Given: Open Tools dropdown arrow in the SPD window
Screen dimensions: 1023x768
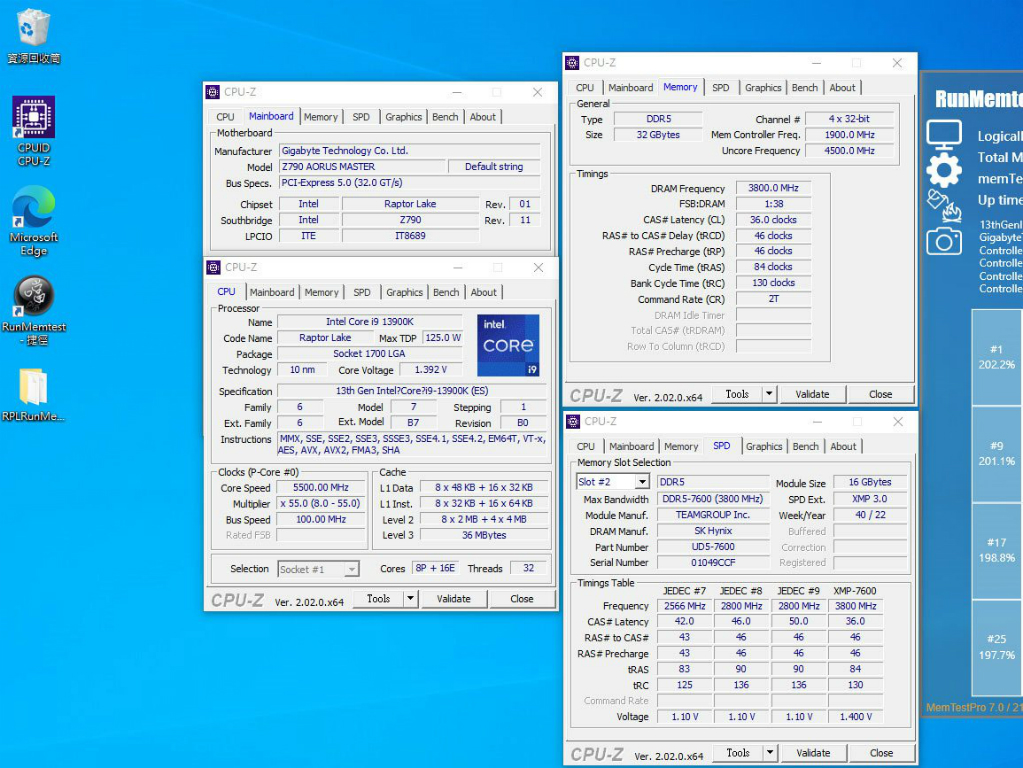Looking at the screenshot, I should pos(770,753).
